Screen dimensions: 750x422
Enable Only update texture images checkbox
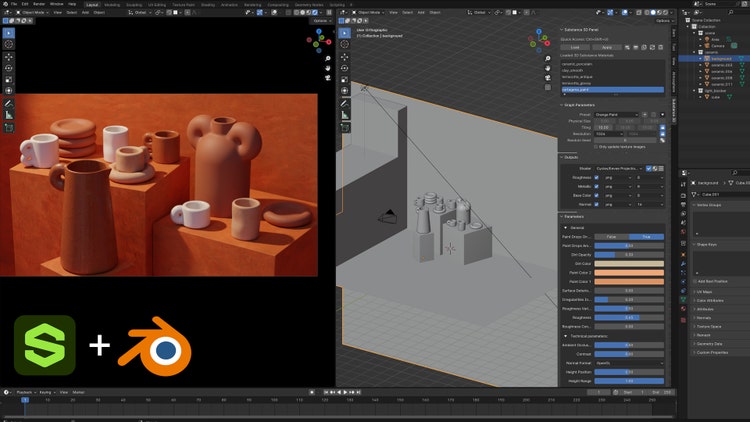(x=596, y=147)
